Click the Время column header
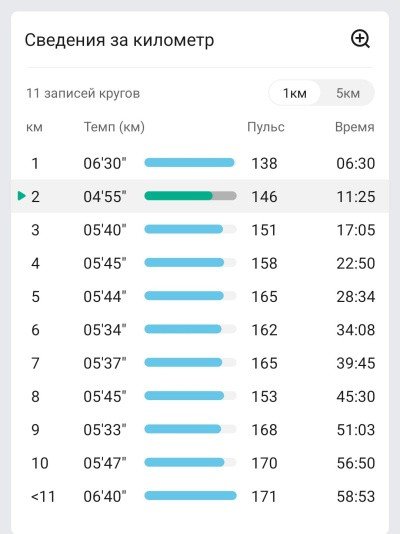400x534 pixels. [x=354, y=127]
